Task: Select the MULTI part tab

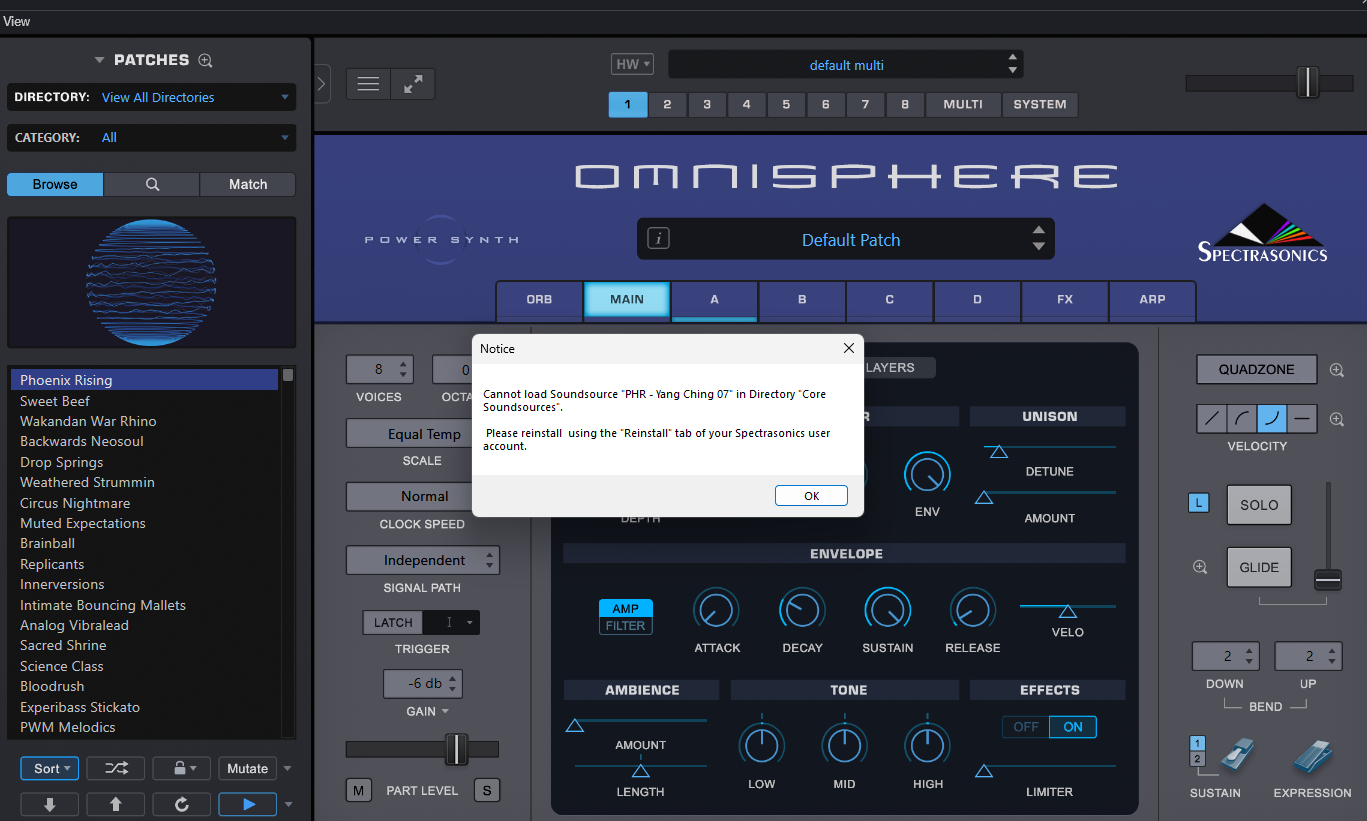Action: (x=962, y=104)
